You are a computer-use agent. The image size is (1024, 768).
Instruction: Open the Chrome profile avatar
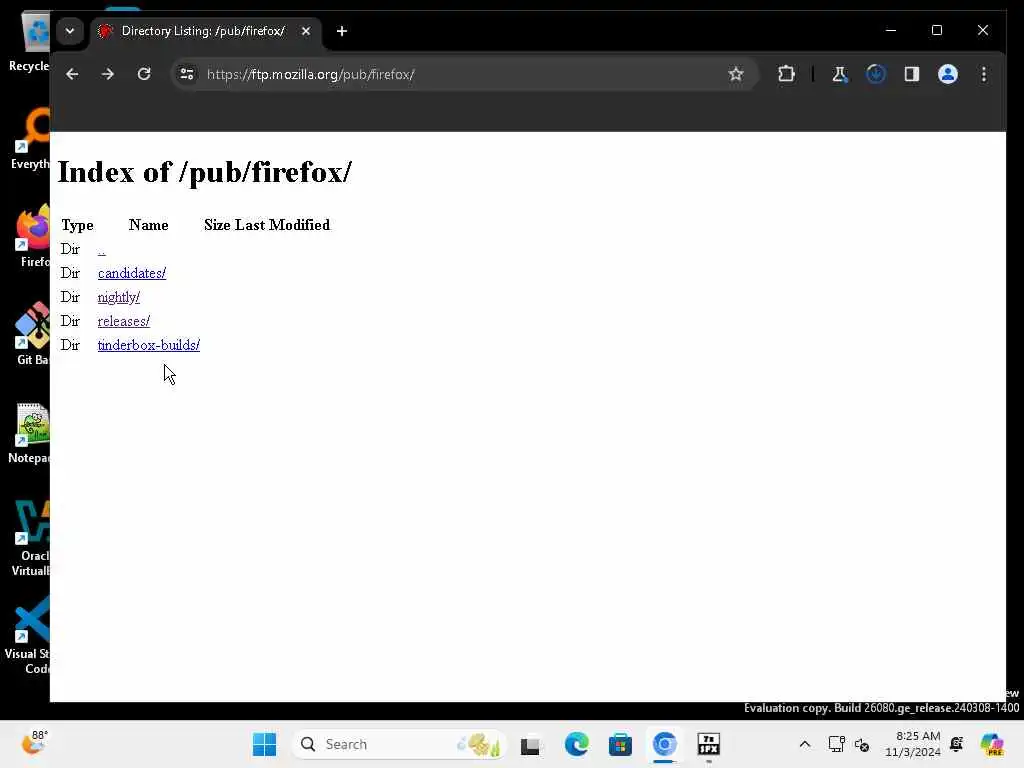(x=948, y=74)
